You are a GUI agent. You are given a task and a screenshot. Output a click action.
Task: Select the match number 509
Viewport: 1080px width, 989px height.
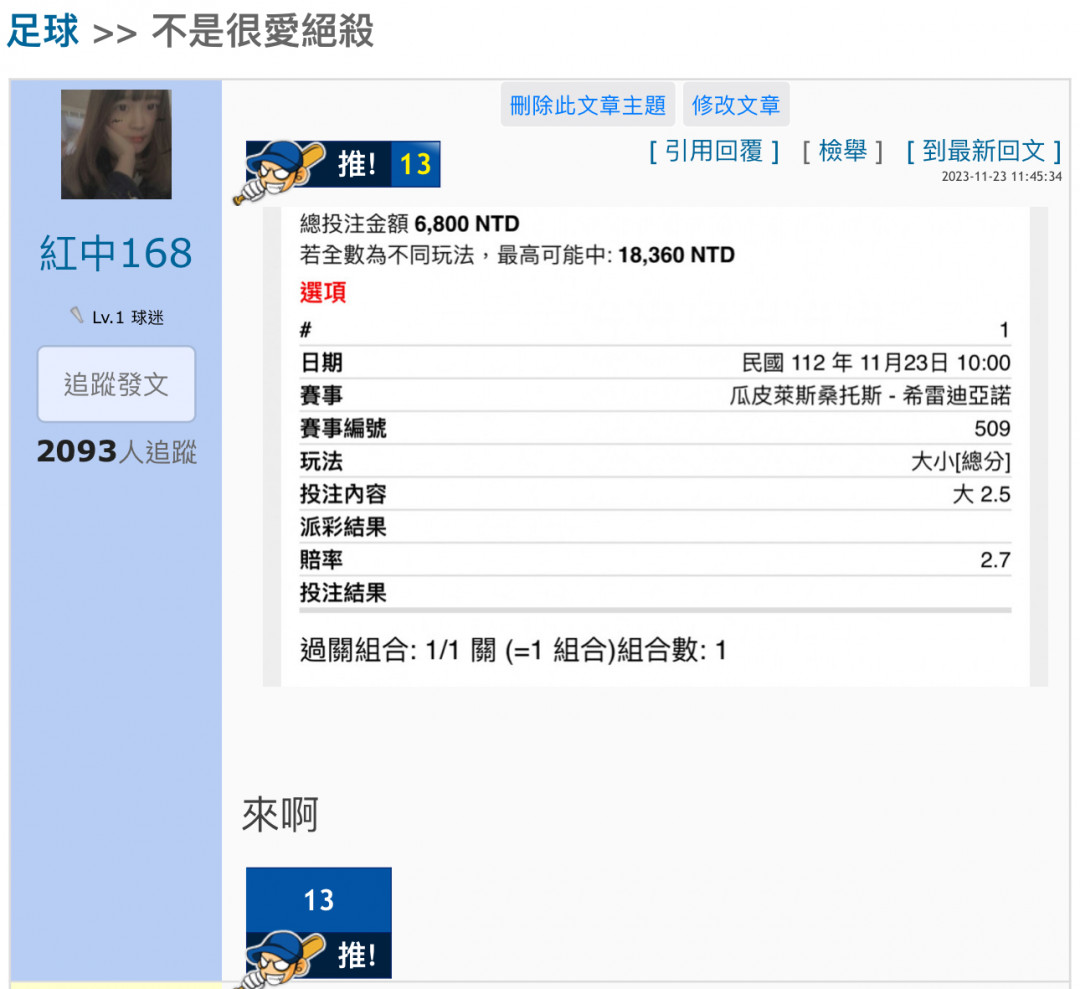[992, 428]
